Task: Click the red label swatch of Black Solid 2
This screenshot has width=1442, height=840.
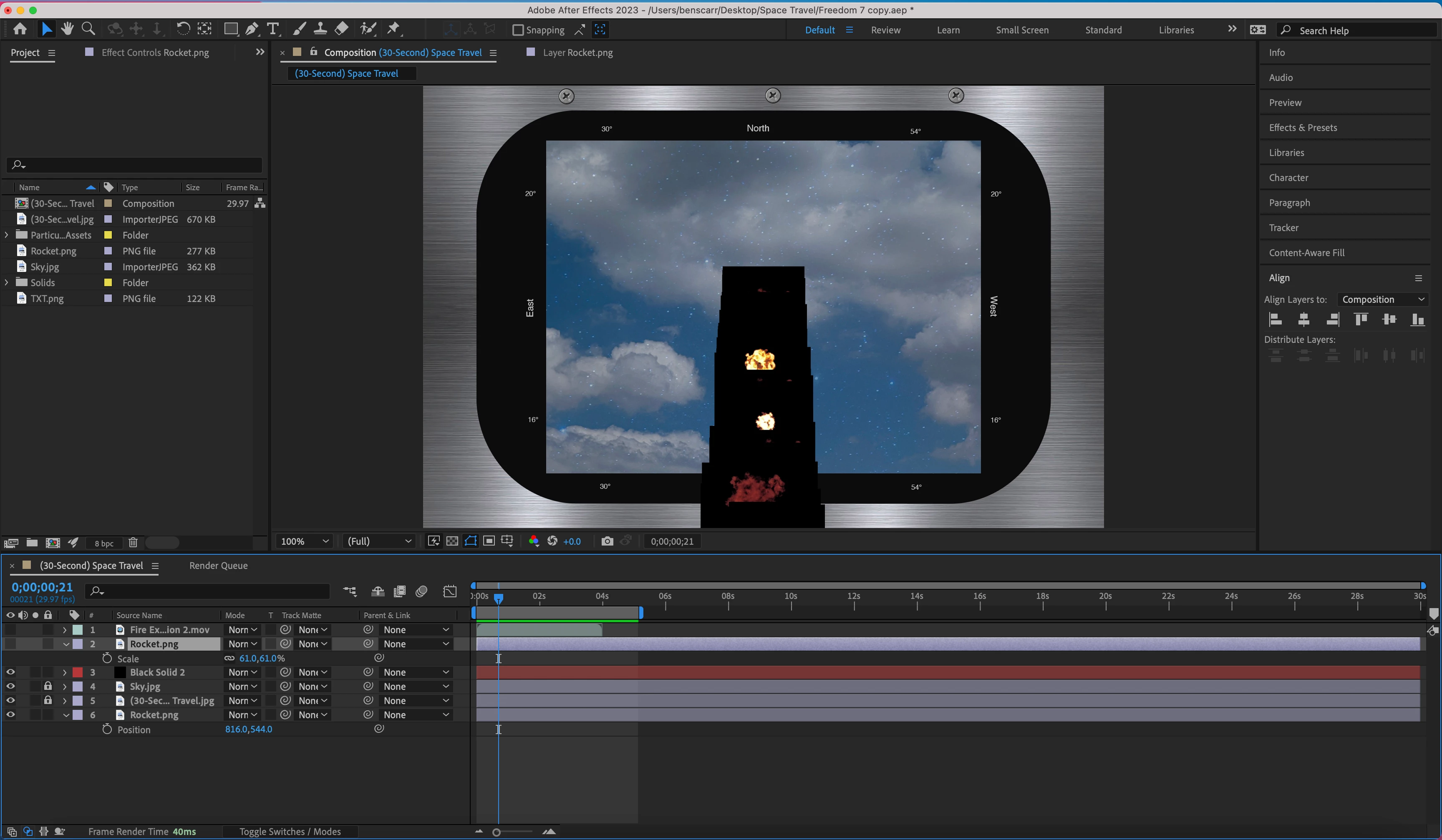Action: pyautogui.click(x=78, y=672)
